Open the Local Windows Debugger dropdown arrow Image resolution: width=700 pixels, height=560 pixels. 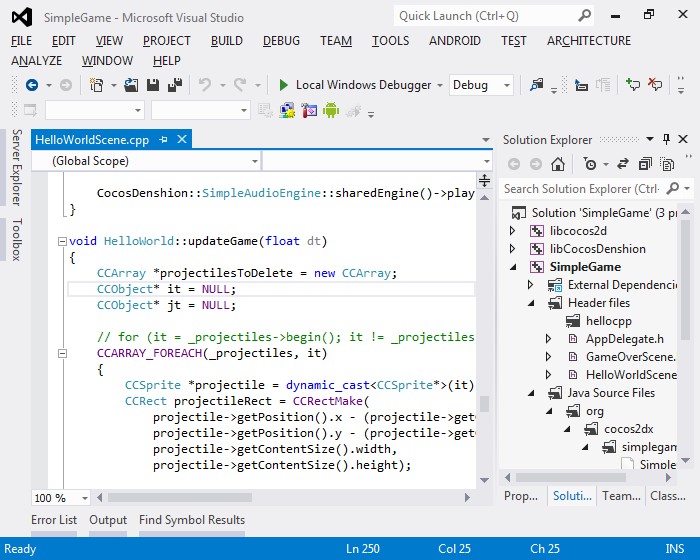[440, 85]
